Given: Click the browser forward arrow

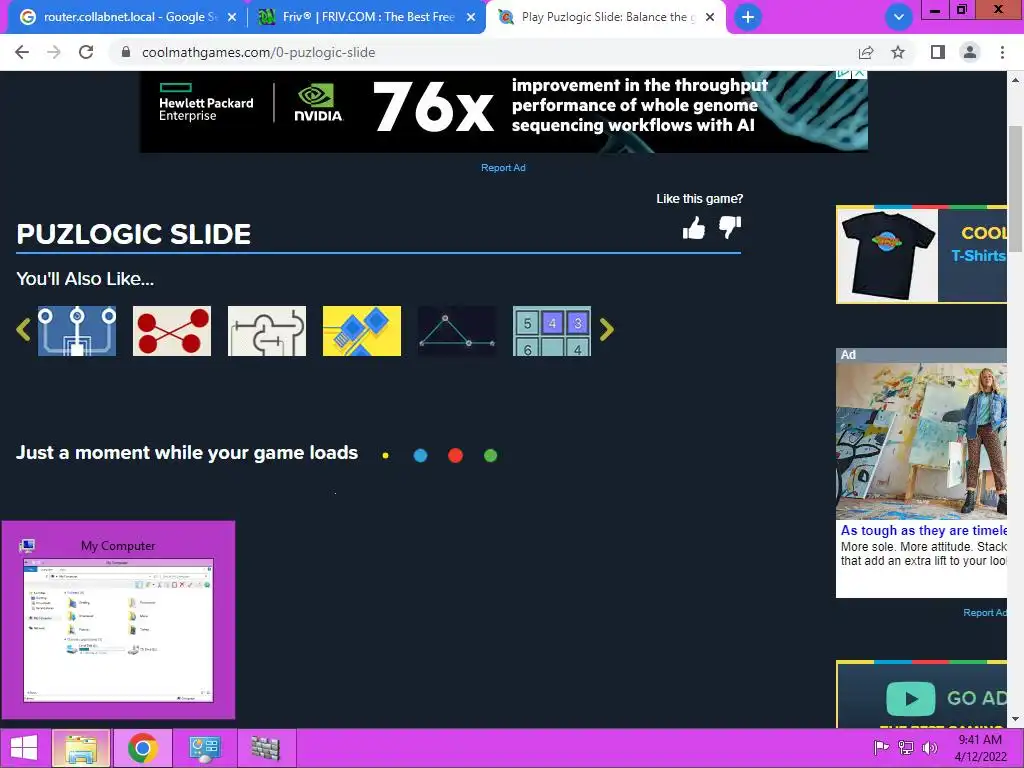Looking at the screenshot, I should (x=54, y=52).
